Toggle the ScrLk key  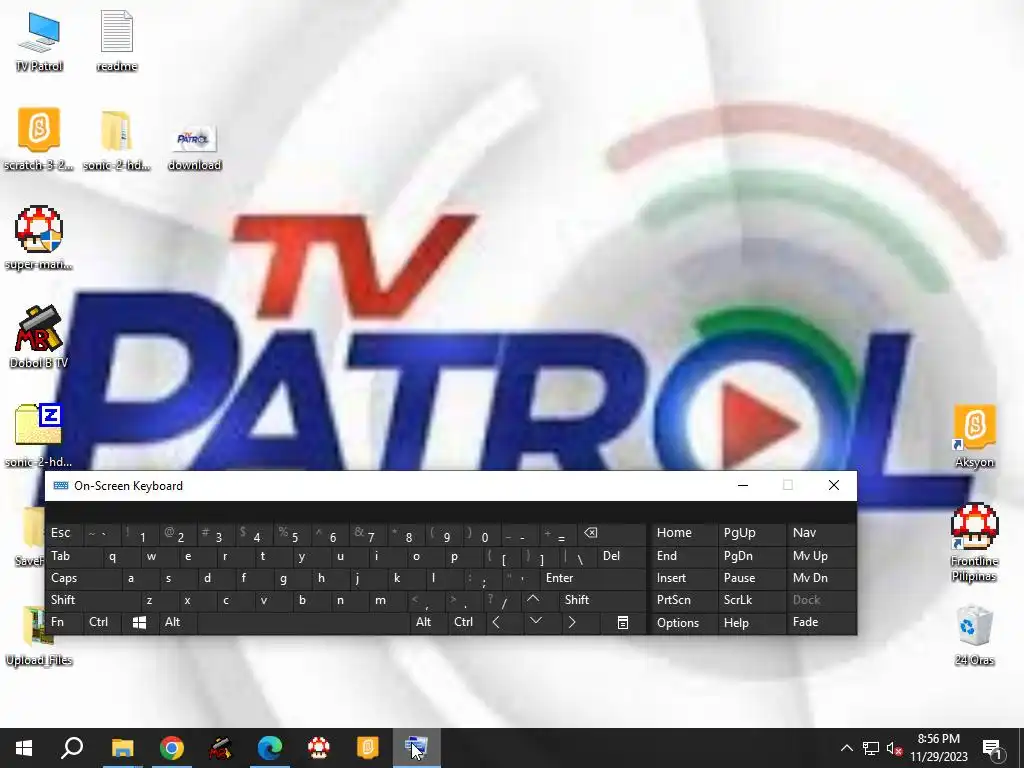click(x=750, y=600)
